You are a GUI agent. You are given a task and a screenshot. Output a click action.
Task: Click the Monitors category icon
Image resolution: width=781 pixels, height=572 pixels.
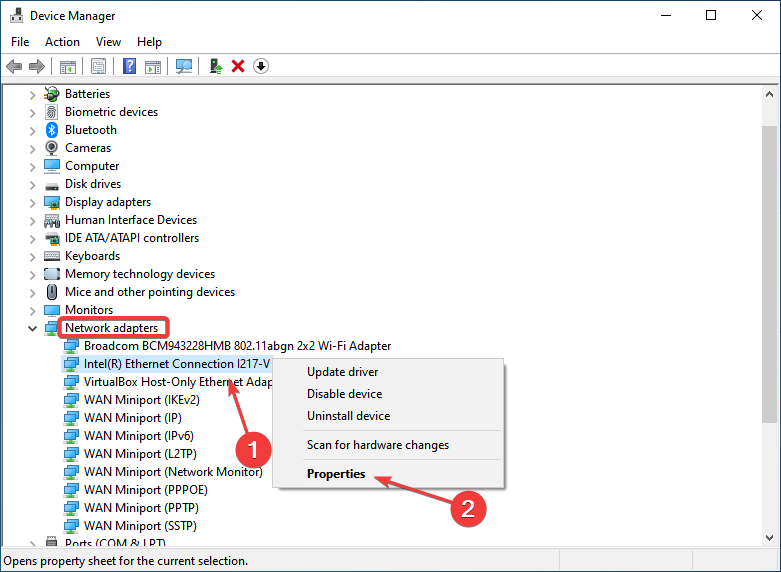[52, 310]
